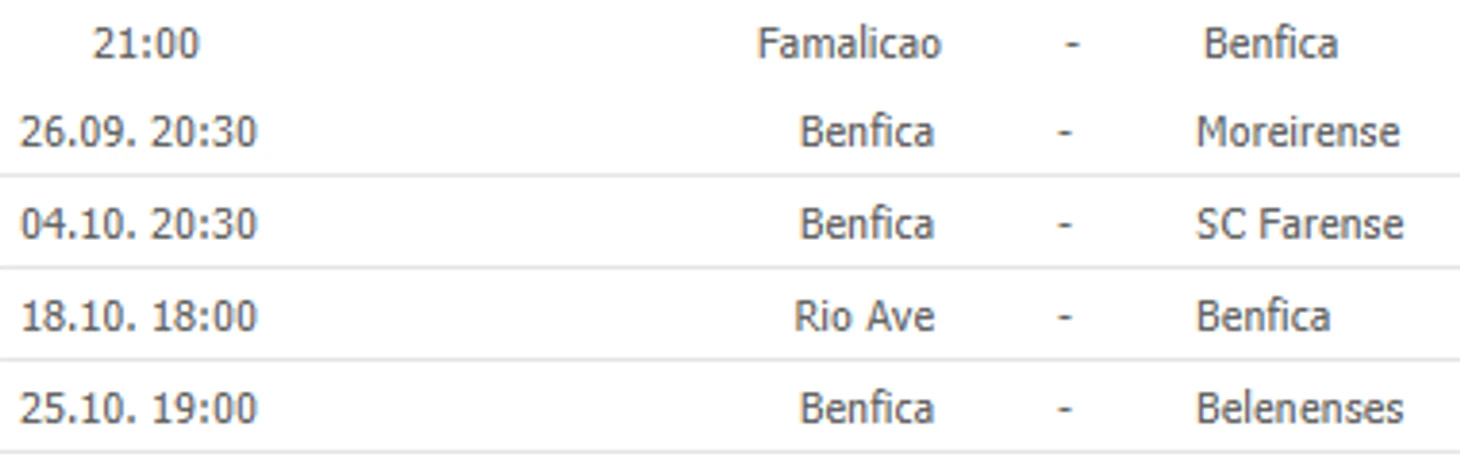Screen dimensions: 1460x465
Task: Open the 21:00 Famalicao match time
Action: [146, 44]
